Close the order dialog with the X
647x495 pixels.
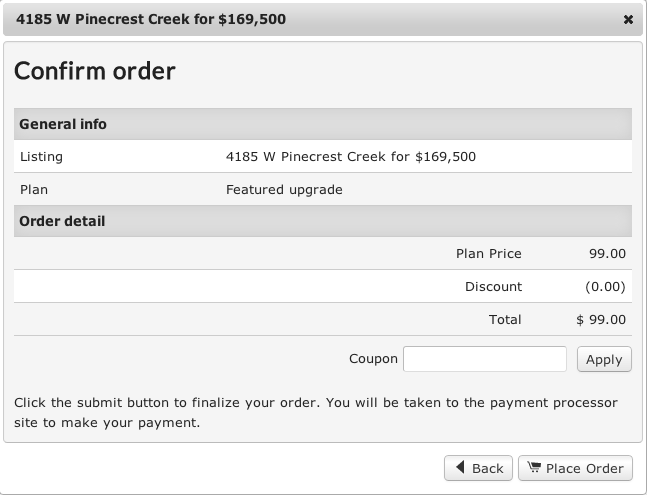pos(628,19)
